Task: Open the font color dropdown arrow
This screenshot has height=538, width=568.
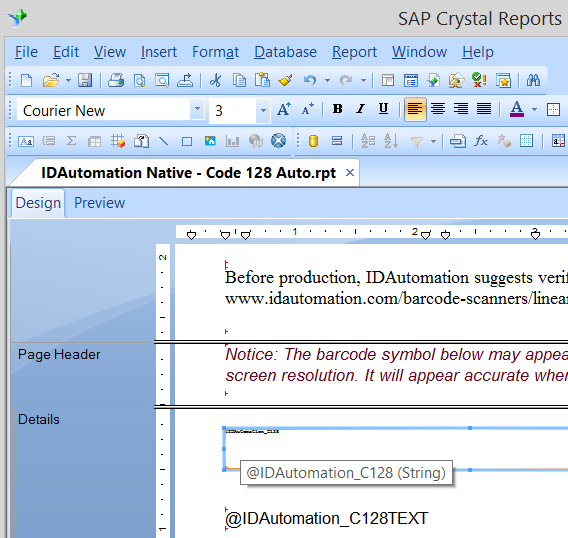Action: click(x=534, y=109)
